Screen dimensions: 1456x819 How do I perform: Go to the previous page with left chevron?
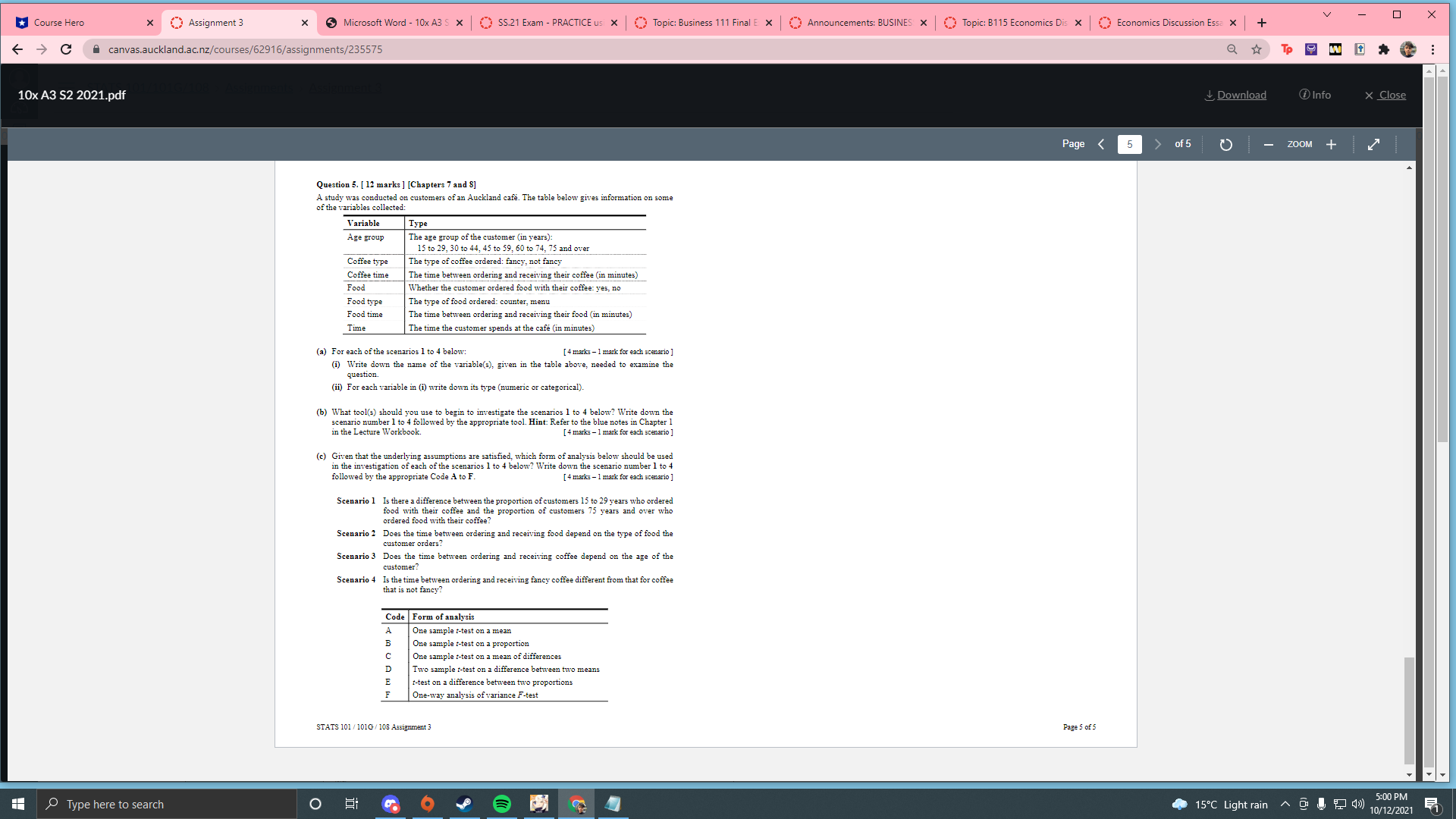(1101, 144)
